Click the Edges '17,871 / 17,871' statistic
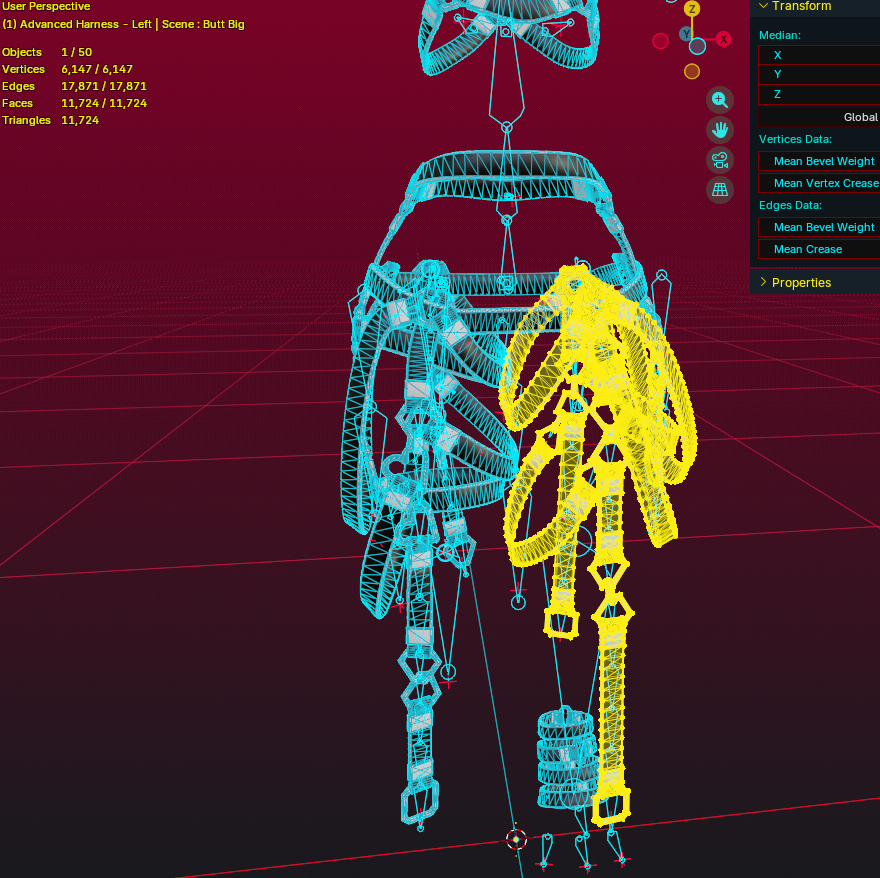The width and height of the screenshot is (880, 878). (x=104, y=86)
